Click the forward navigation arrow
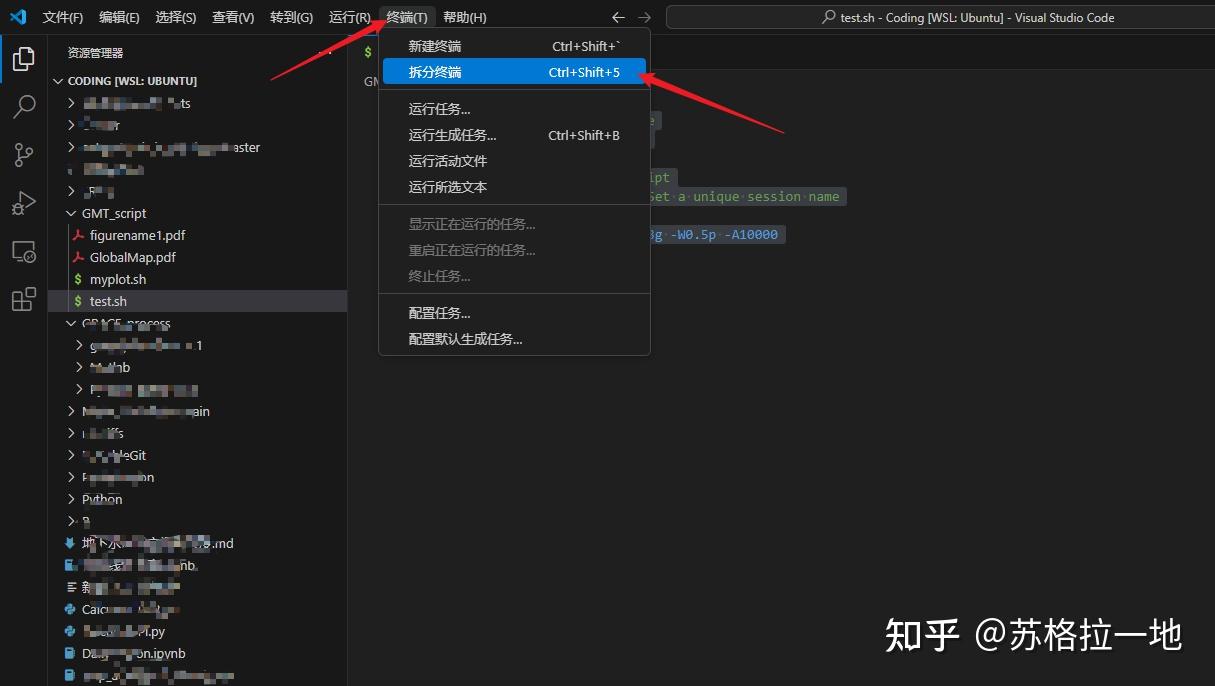Screen dimensions: 1215x686 [x=647, y=17]
